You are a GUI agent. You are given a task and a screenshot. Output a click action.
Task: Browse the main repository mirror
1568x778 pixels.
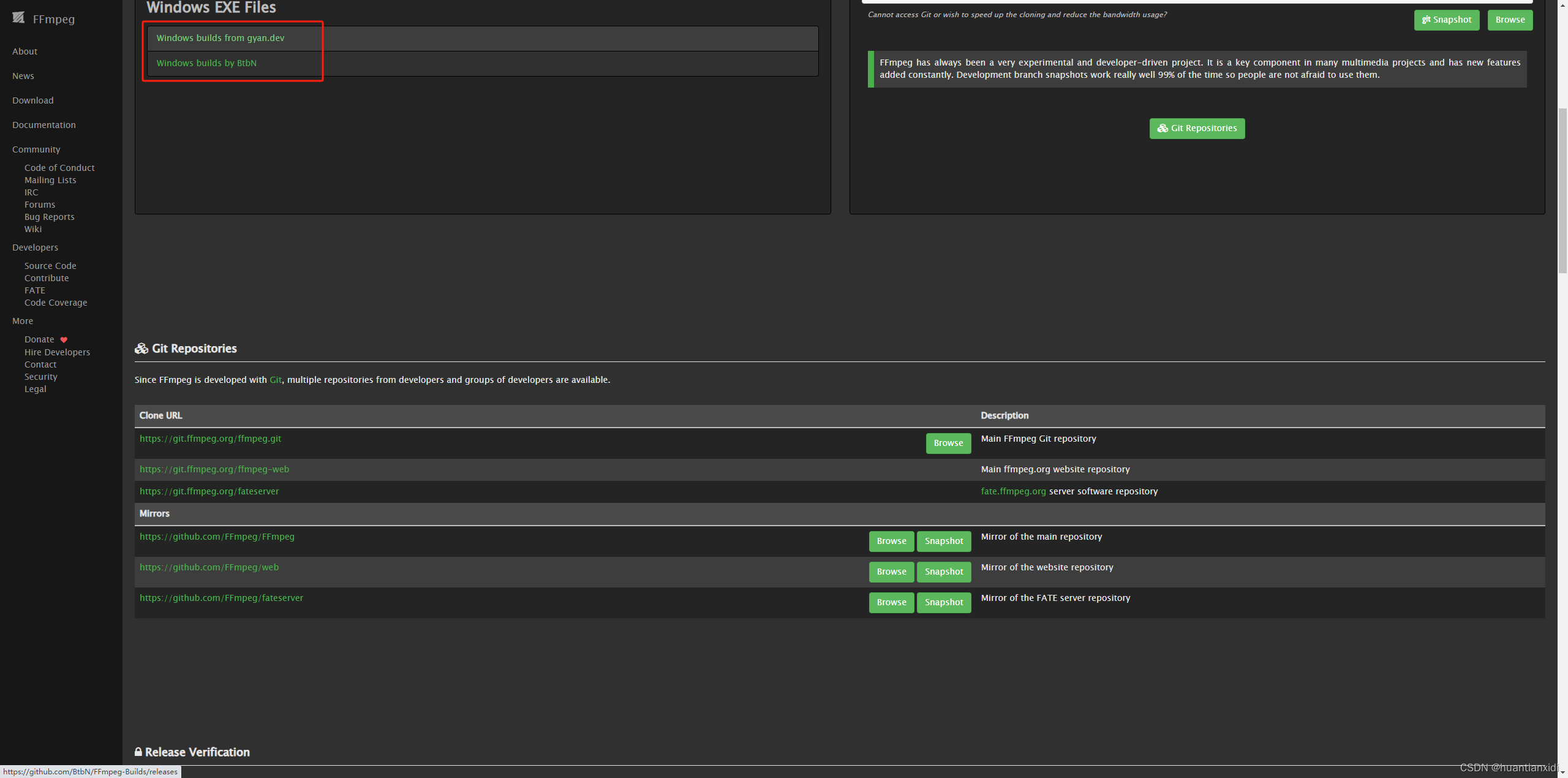[891, 541]
